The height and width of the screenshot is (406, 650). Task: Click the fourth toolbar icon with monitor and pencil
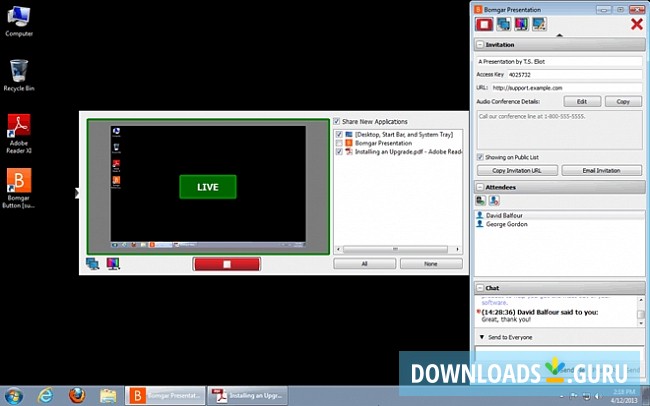539,24
